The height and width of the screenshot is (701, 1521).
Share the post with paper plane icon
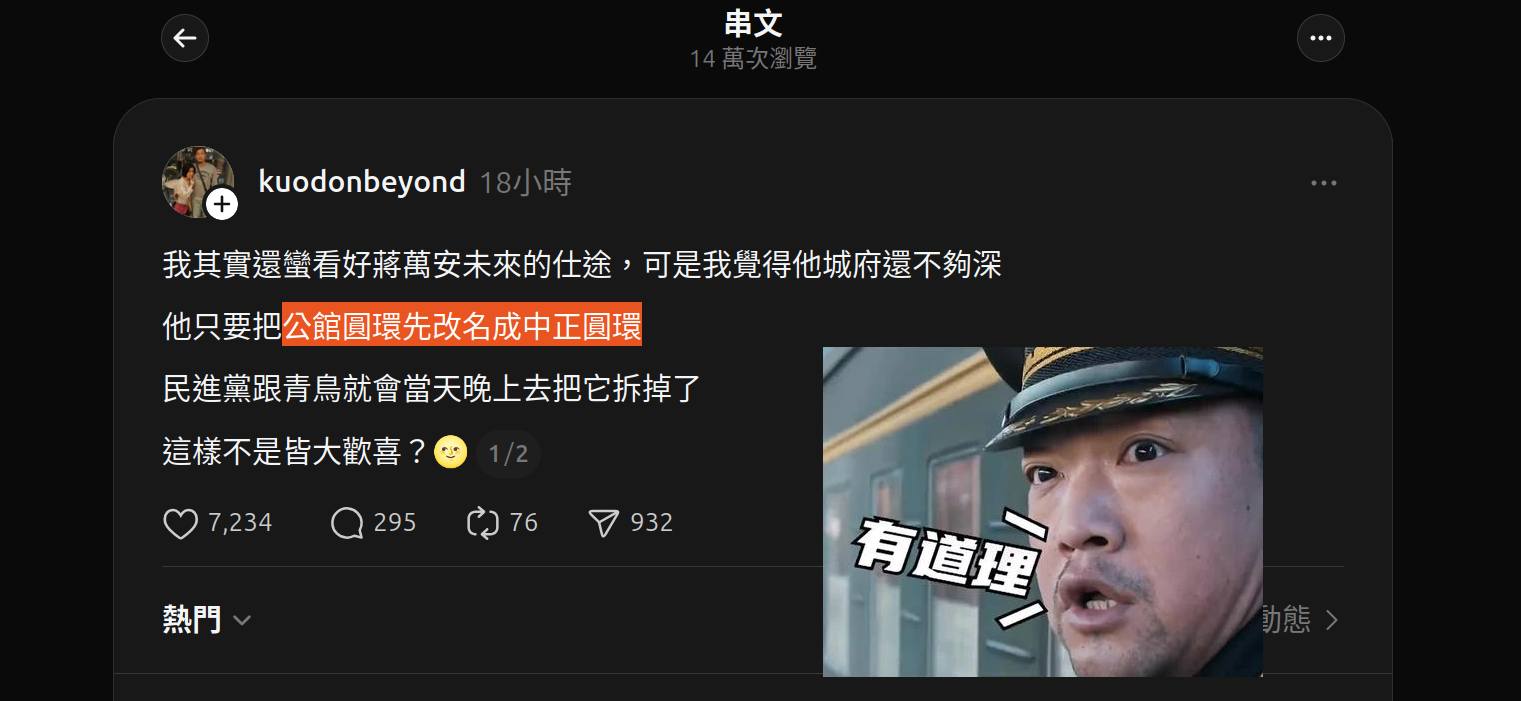click(x=604, y=523)
